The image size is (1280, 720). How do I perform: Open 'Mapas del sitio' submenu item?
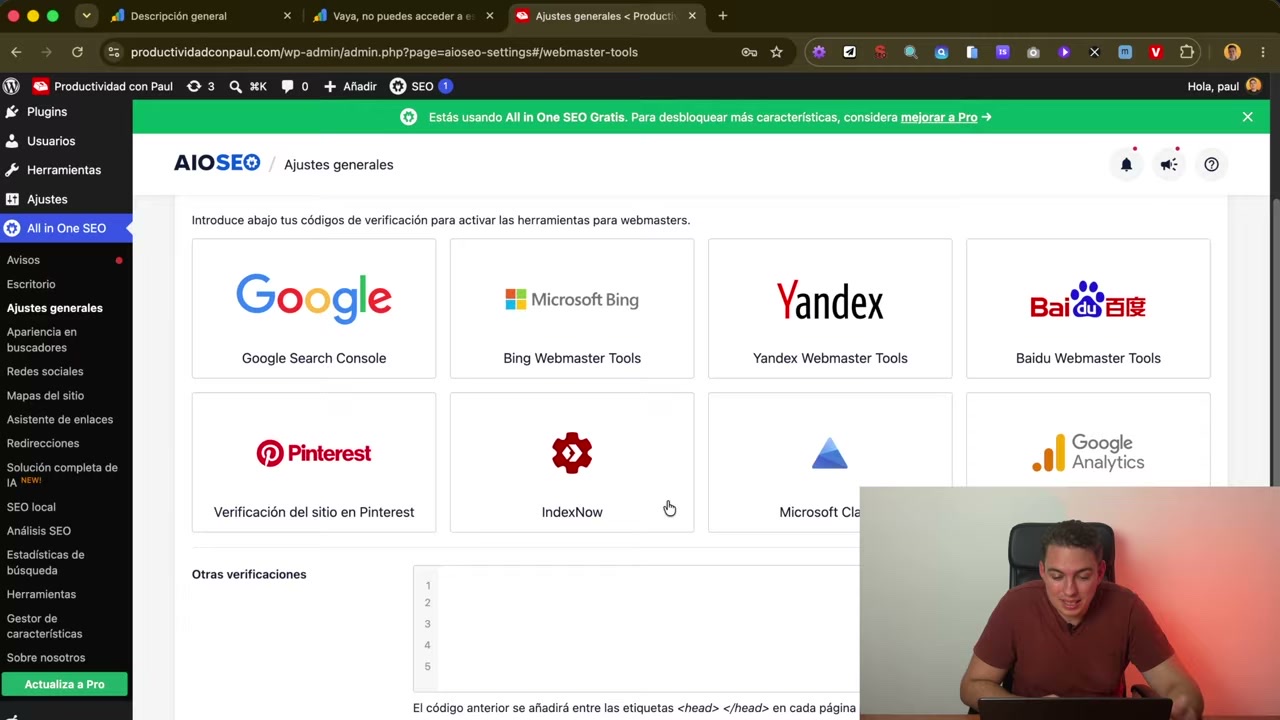tap(45, 396)
